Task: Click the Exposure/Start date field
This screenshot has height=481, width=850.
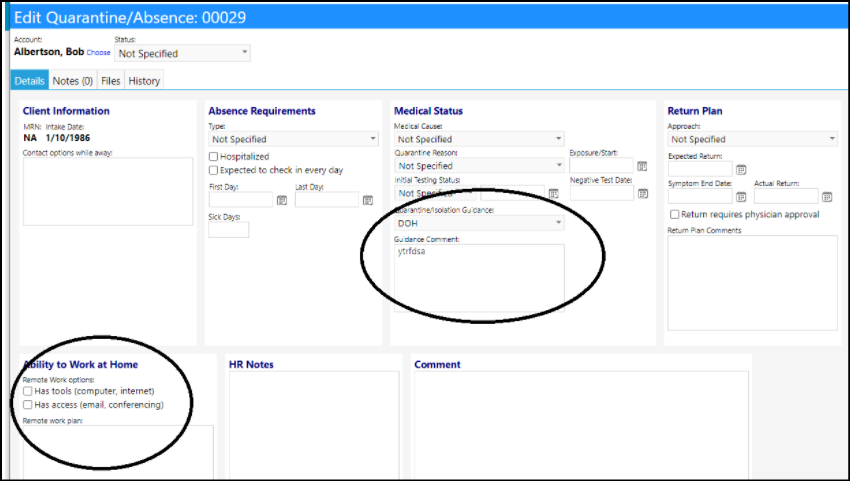Action: coord(601,165)
